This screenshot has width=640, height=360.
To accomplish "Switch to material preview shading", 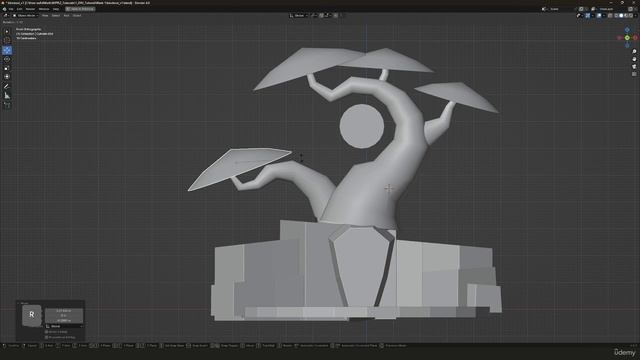I will pos(626,16).
